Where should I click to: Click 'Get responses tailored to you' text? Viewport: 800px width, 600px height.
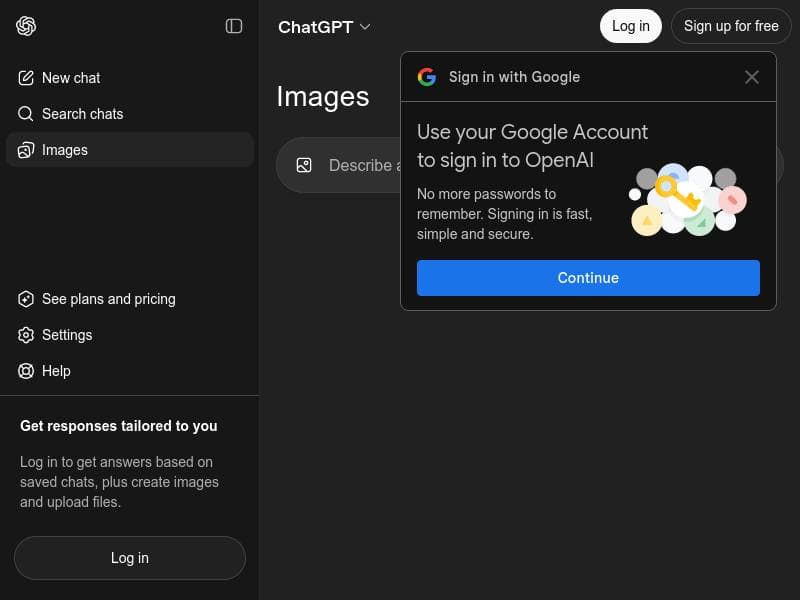pyautogui.click(x=119, y=426)
